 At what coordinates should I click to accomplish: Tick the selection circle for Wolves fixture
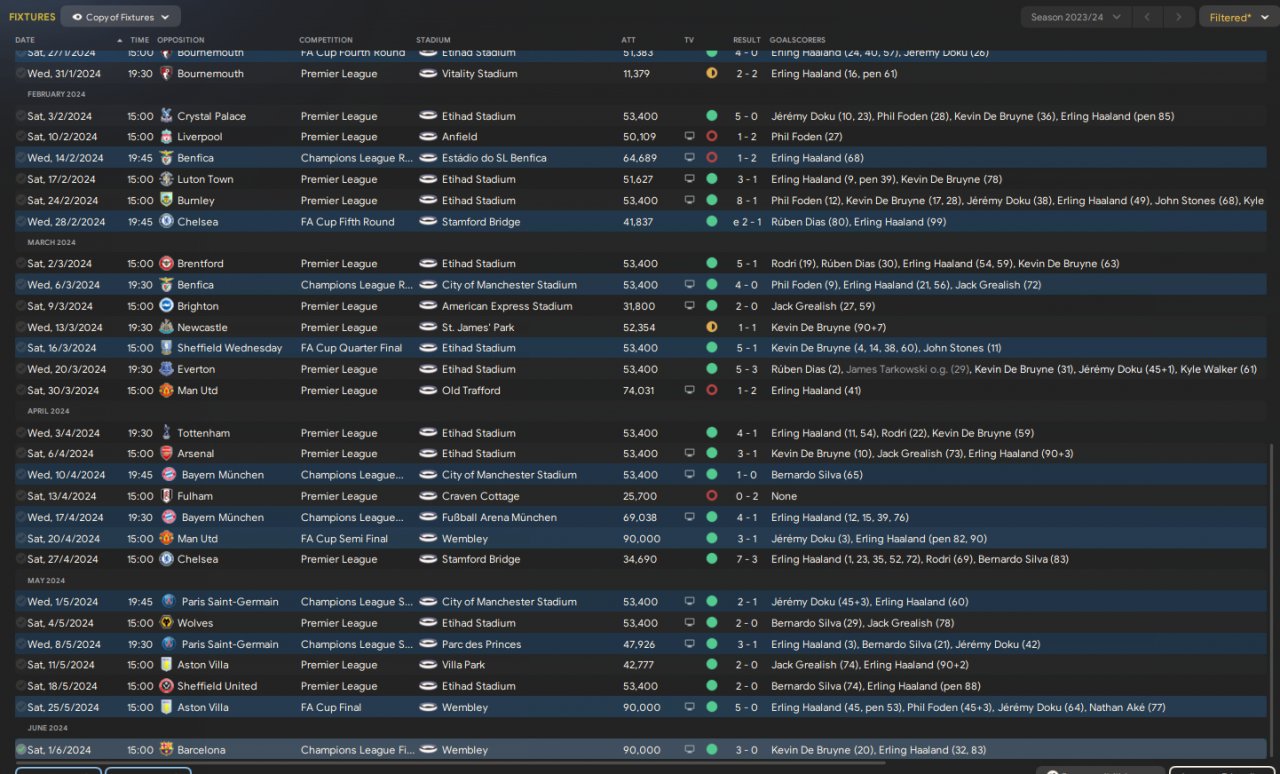(21, 623)
